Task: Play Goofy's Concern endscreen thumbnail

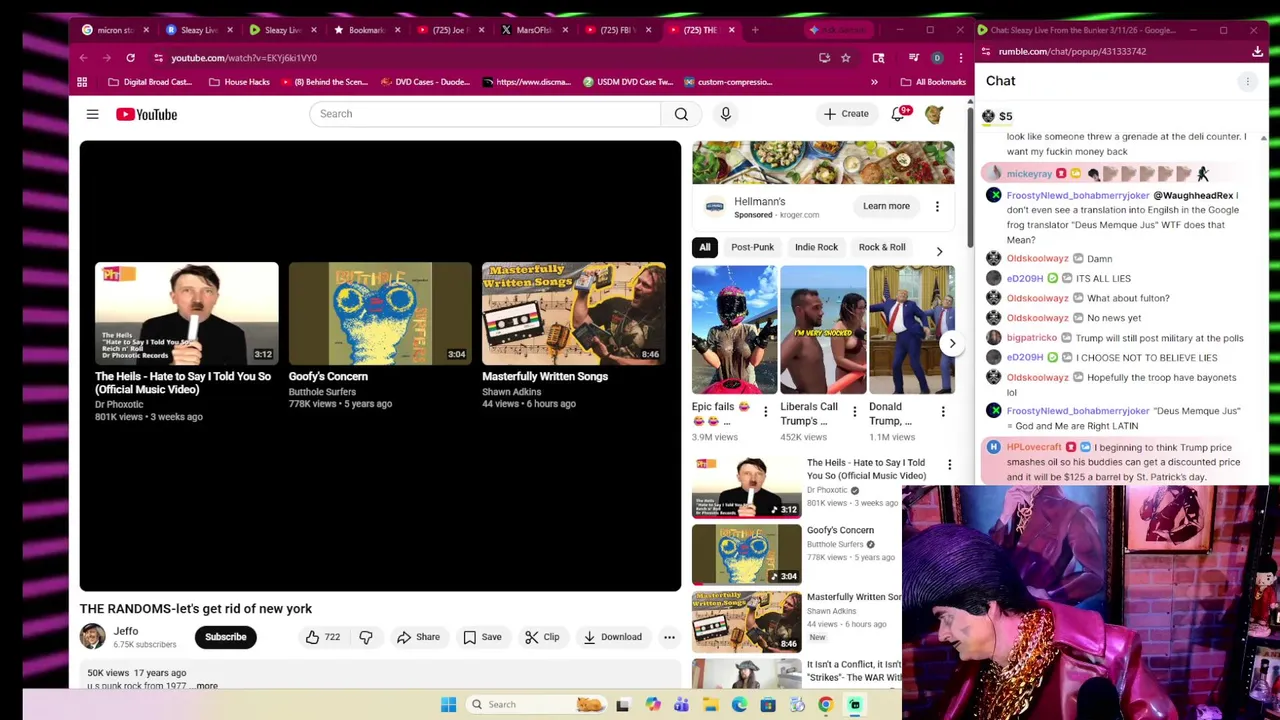Action: pyautogui.click(x=380, y=313)
